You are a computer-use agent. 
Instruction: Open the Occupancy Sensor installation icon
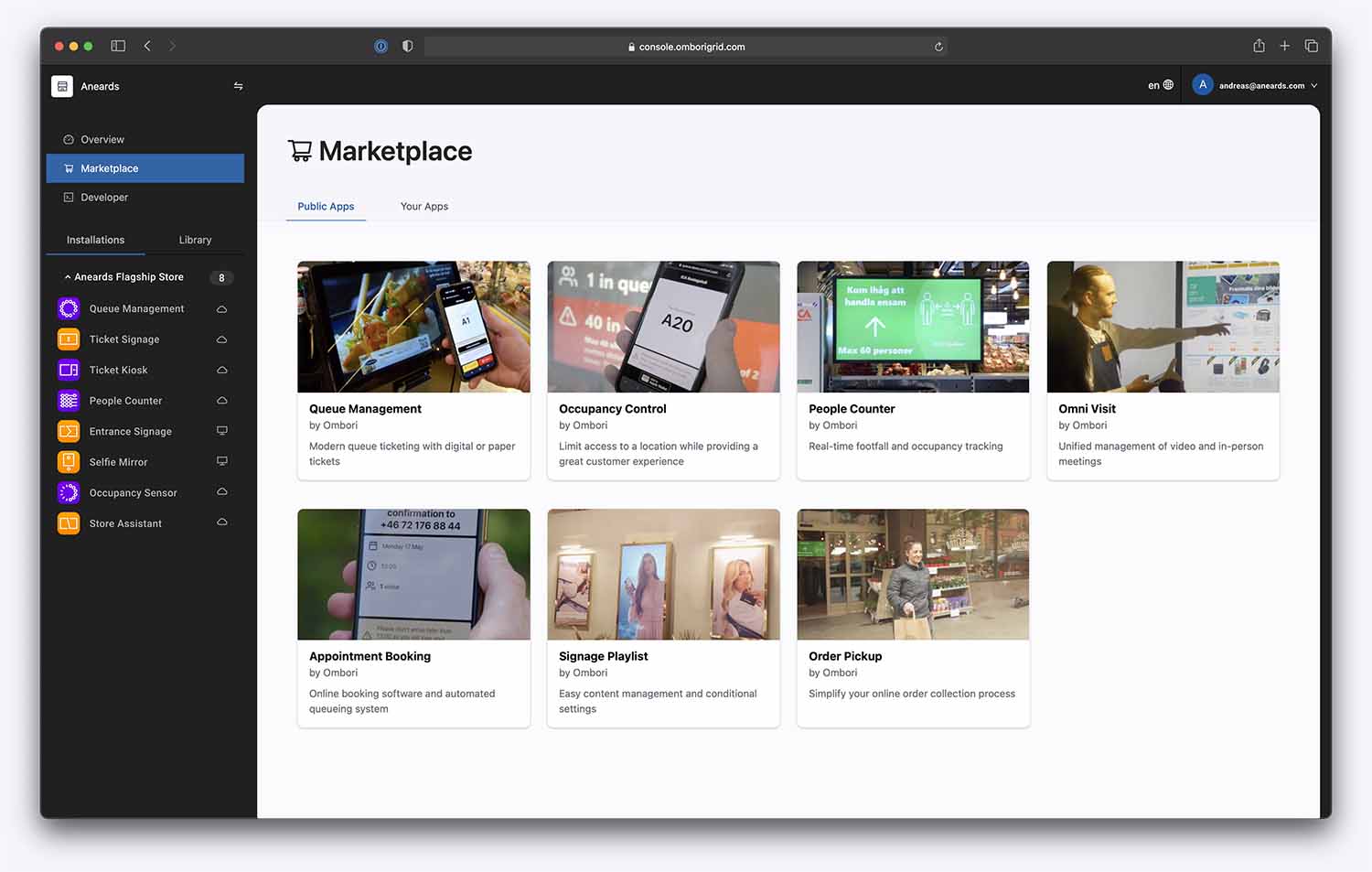click(68, 492)
